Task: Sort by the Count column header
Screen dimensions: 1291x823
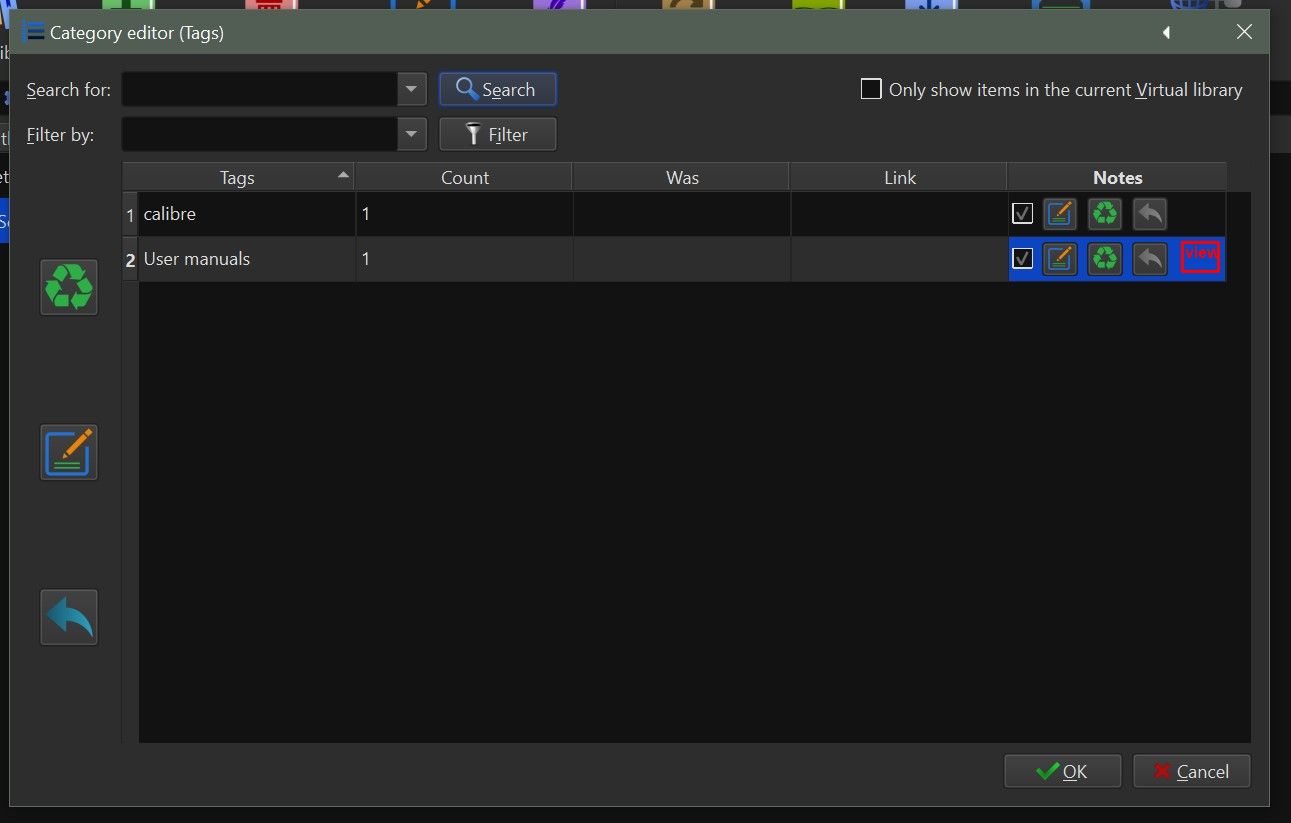Action: pyautogui.click(x=464, y=177)
